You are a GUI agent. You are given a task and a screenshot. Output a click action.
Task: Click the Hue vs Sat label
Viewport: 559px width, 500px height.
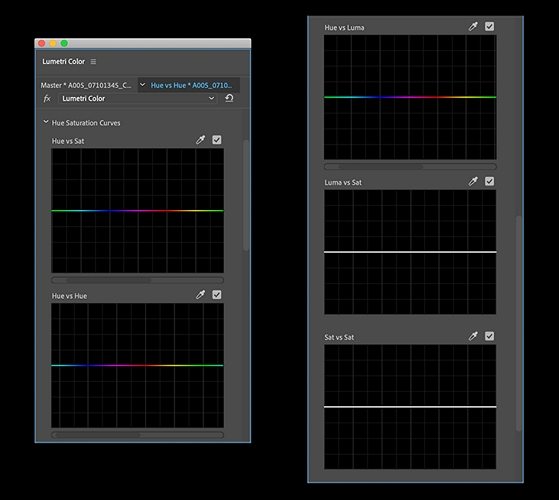click(68, 141)
